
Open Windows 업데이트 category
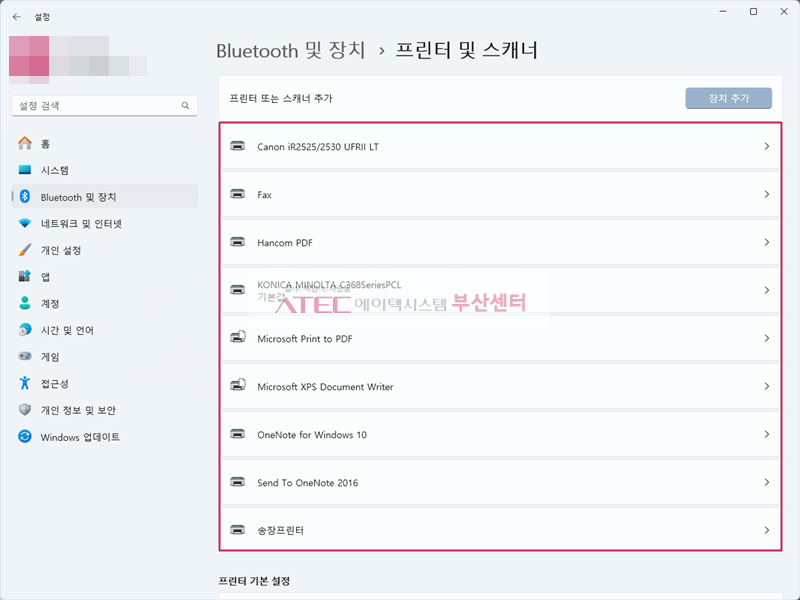(105, 437)
